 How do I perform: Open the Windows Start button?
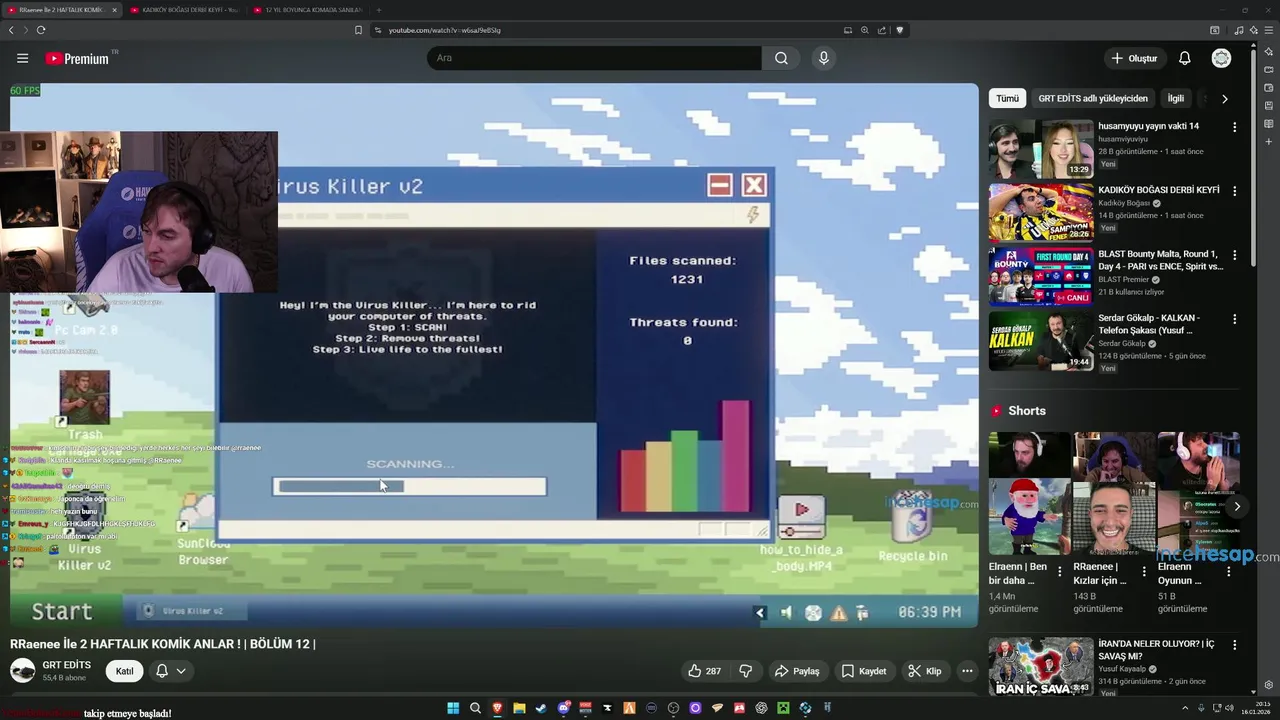pos(453,708)
